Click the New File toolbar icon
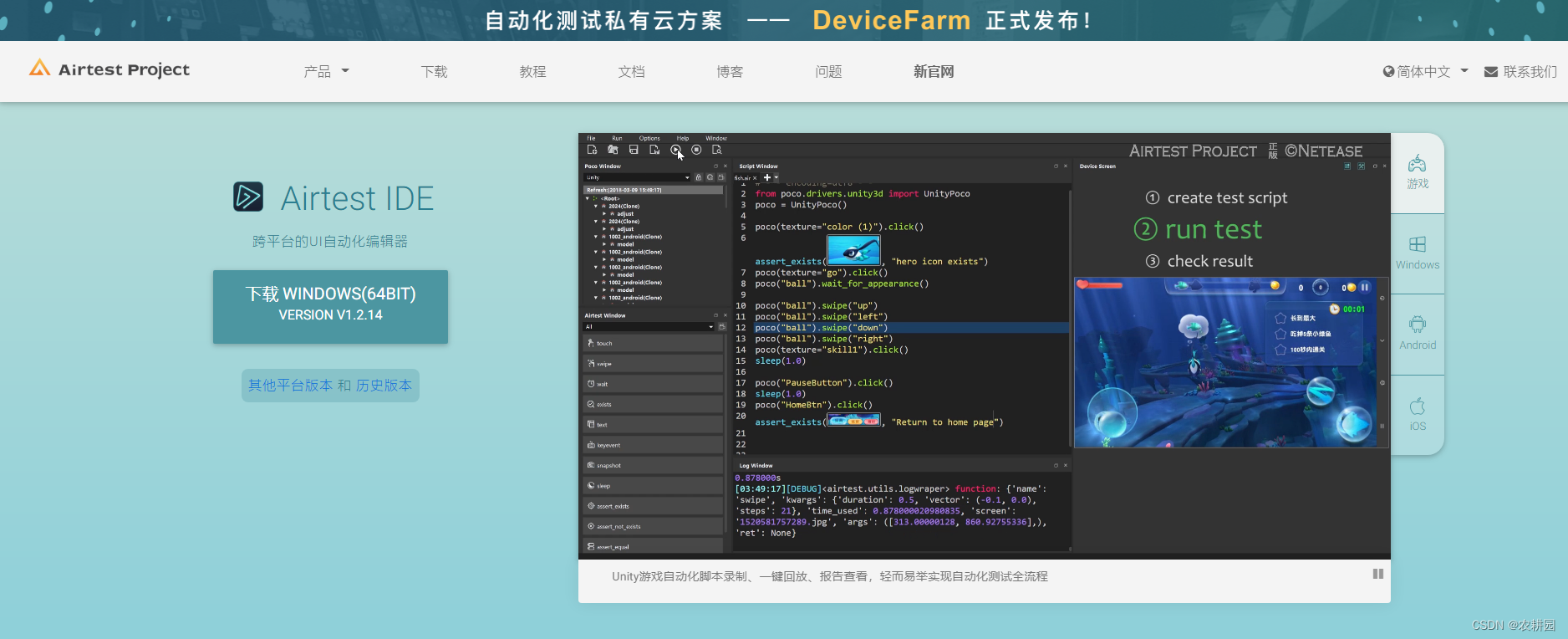The image size is (1568, 639). pyautogui.click(x=592, y=150)
